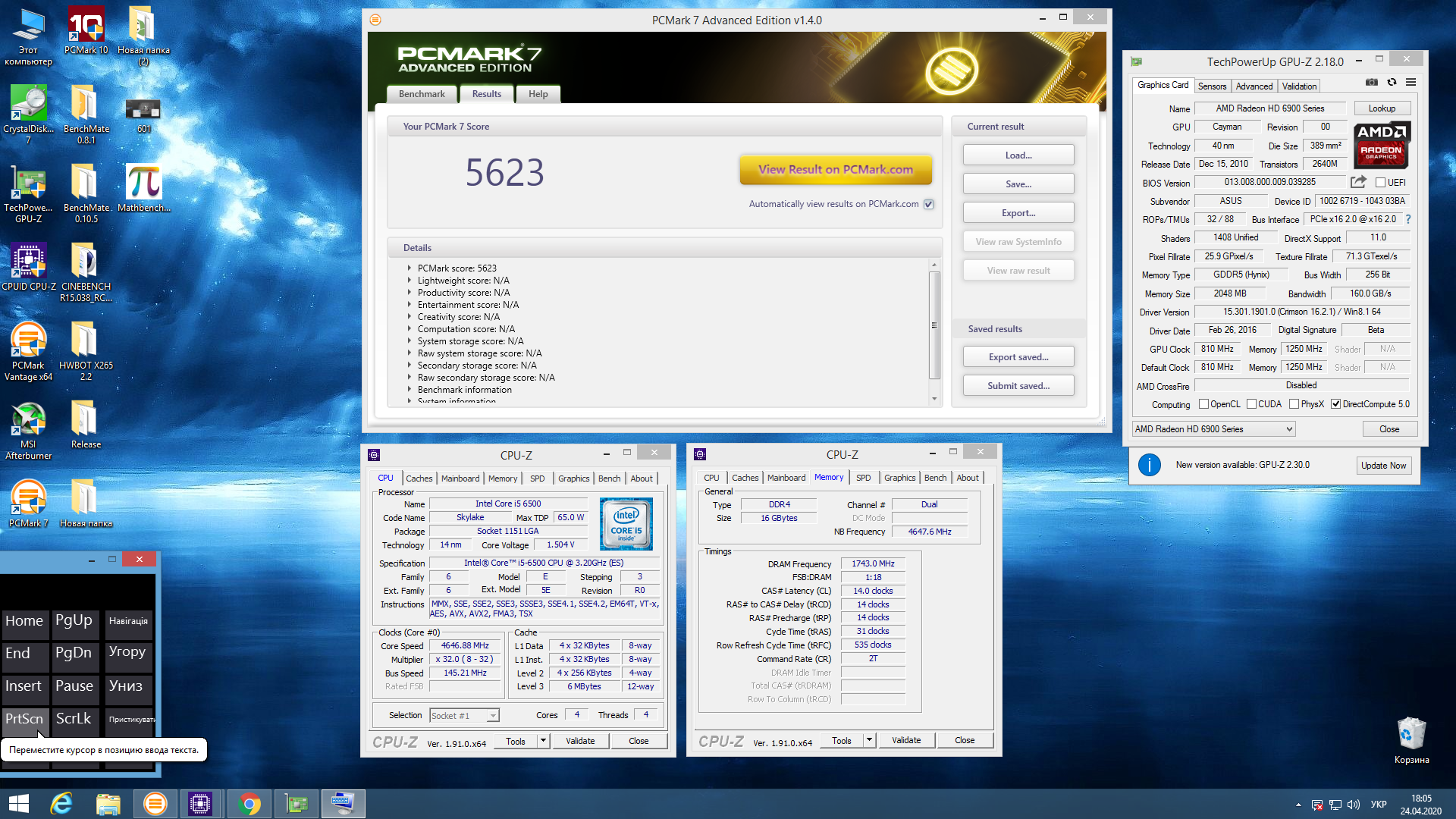Screen dimensions: 1456x819
Task: Switch to the on-screen keyboard taskbar icon
Action: pos(343,804)
